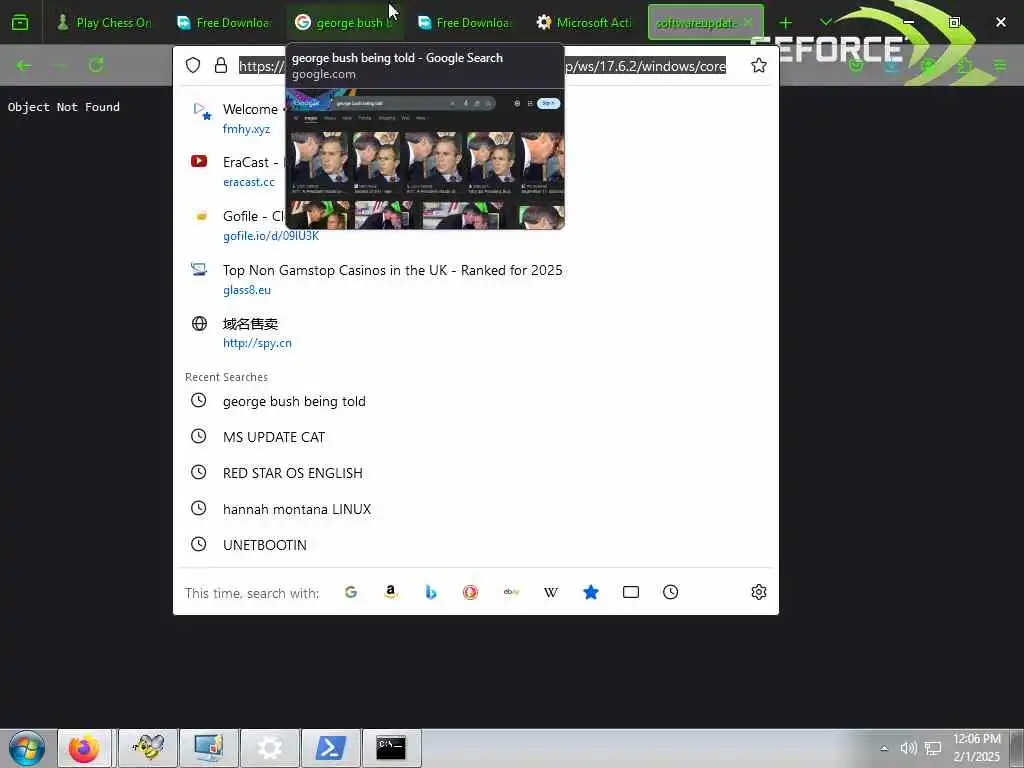Open search settings gear
Image resolution: width=1024 pixels, height=768 pixels.
tap(758, 592)
